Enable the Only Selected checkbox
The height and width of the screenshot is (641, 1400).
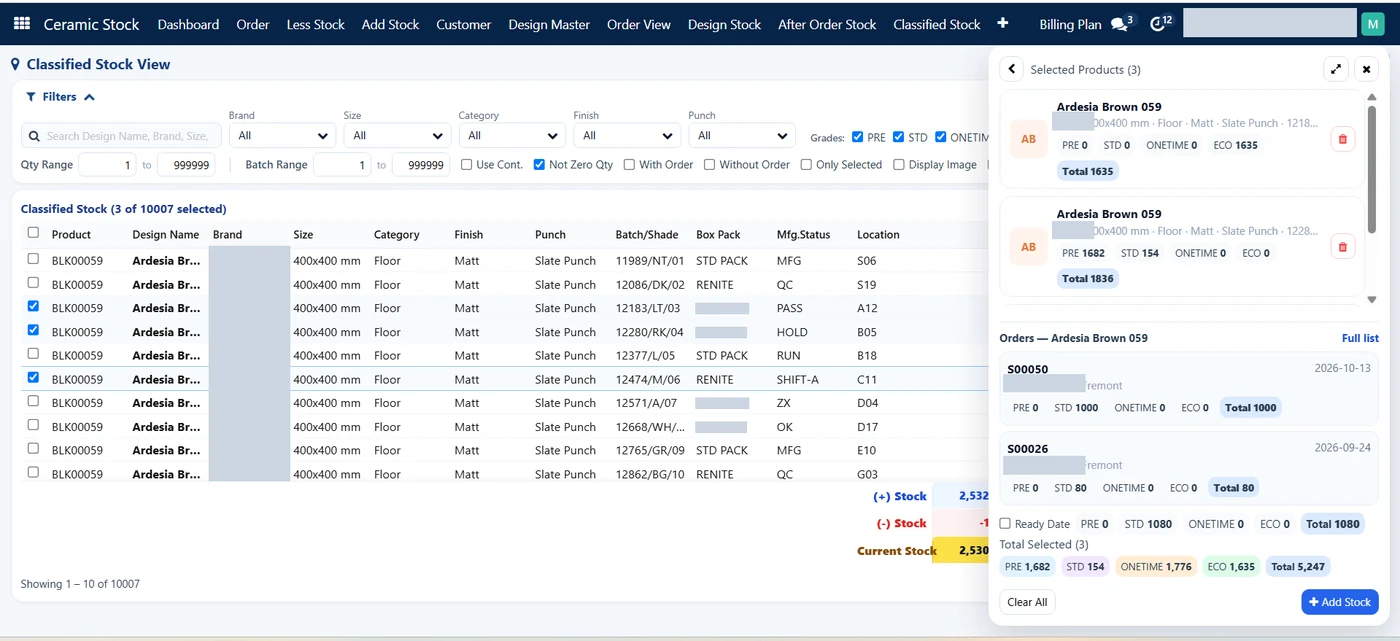click(x=806, y=164)
